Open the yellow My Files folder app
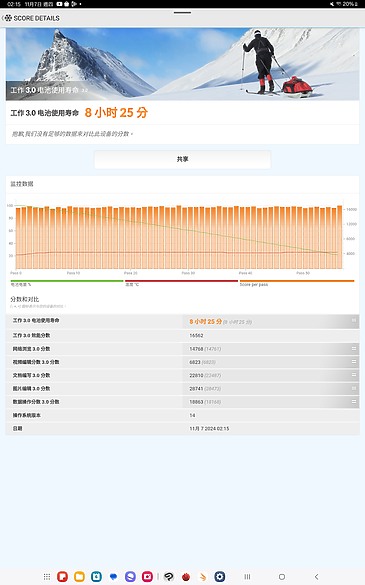365x585 pixels. 79,576
